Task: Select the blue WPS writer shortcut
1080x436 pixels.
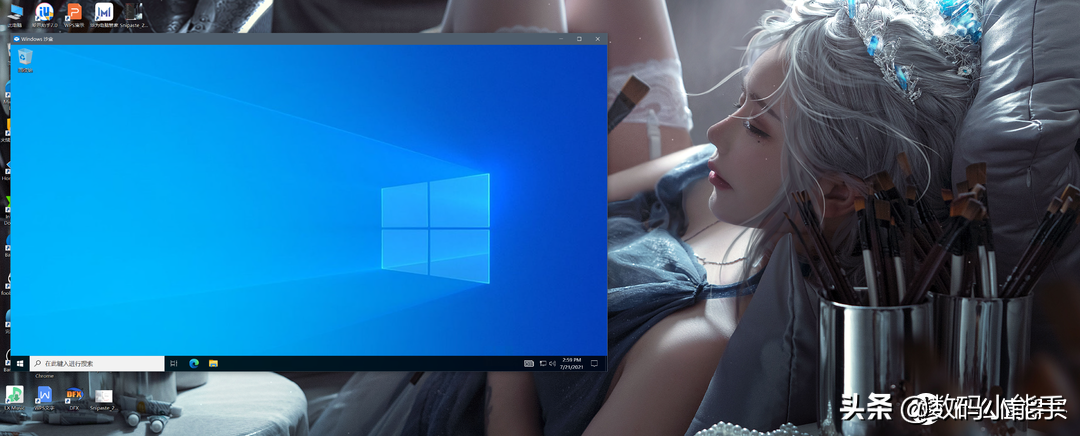Action: 44,397
